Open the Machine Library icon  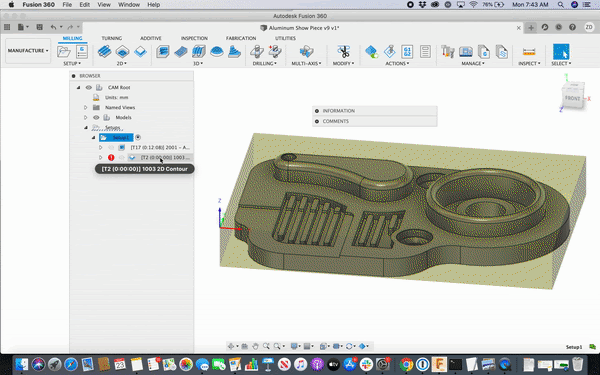pyautogui.click(x=466, y=52)
